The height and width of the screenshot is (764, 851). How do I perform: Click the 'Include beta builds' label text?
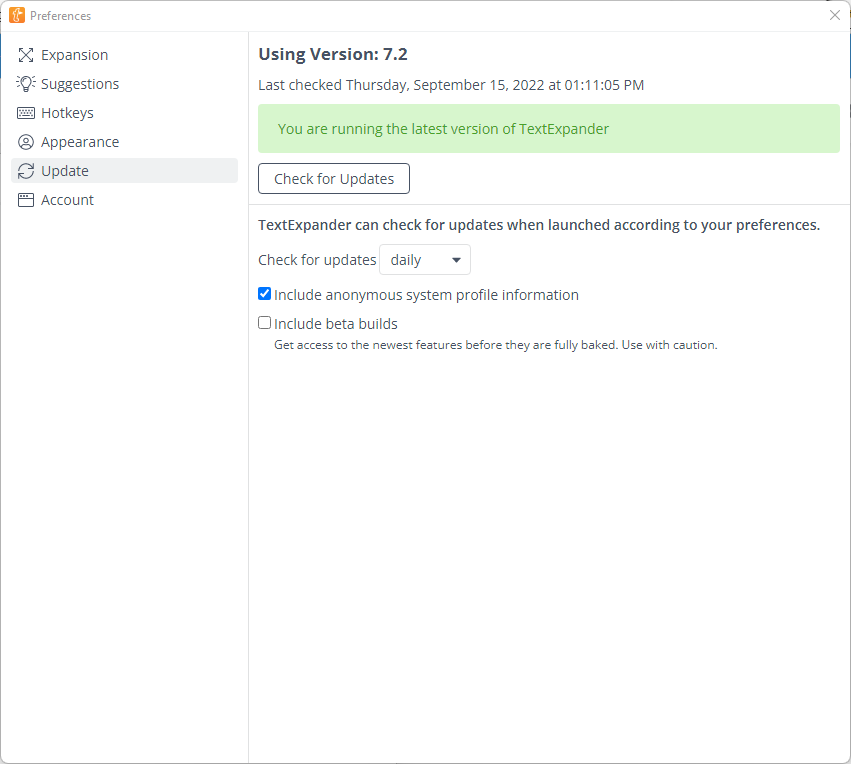coord(336,324)
